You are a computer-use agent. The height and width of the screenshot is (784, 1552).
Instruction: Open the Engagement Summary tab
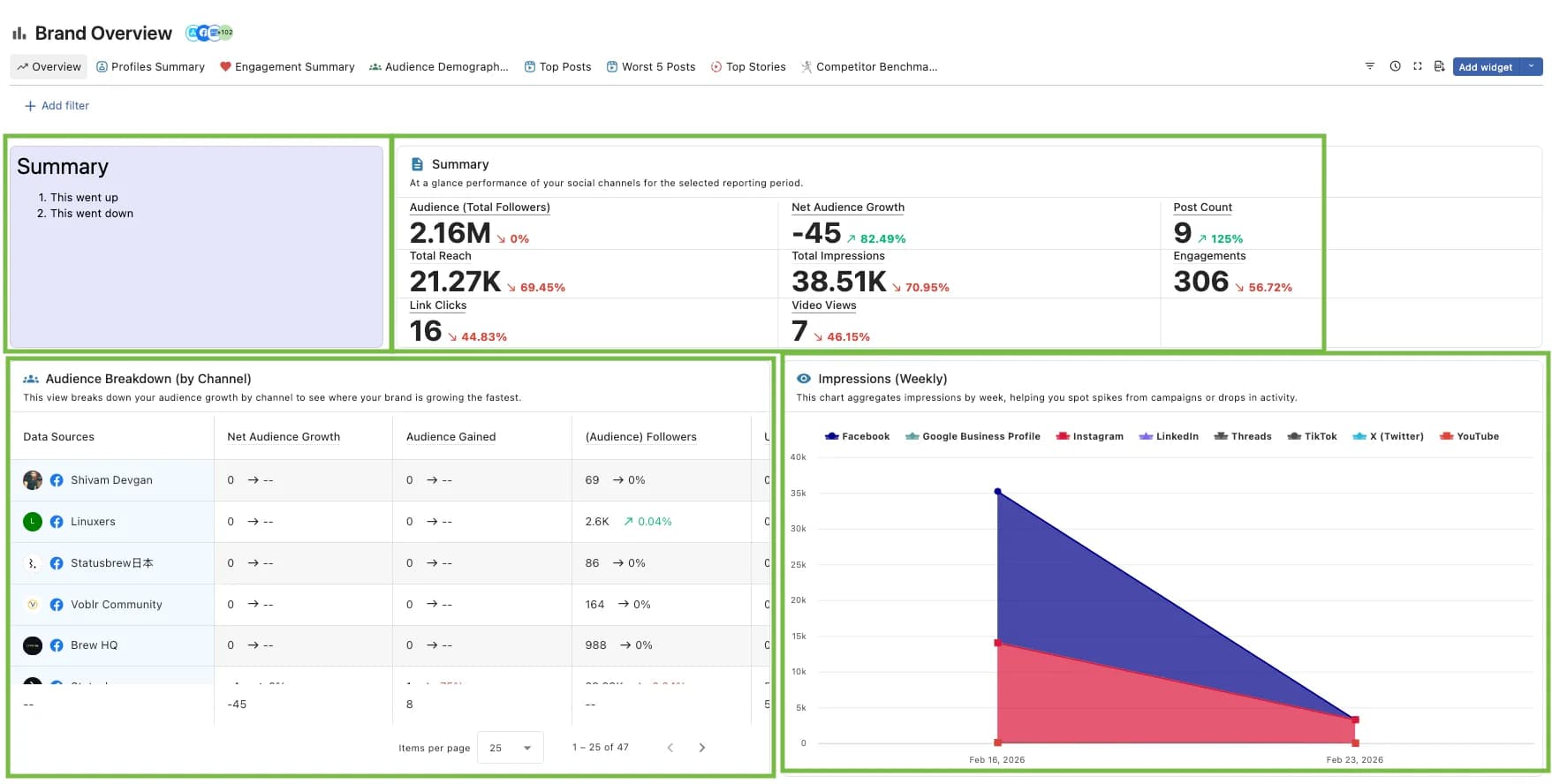(287, 67)
